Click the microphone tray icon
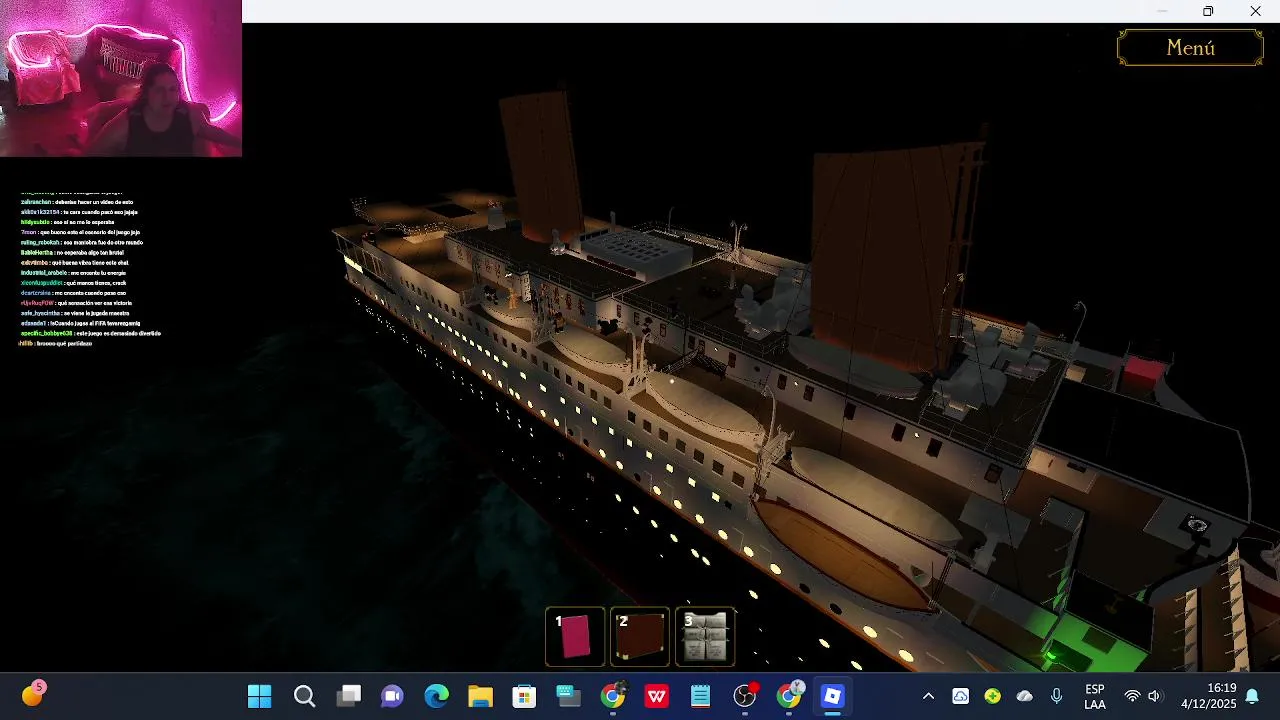 (x=1056, y=697)
